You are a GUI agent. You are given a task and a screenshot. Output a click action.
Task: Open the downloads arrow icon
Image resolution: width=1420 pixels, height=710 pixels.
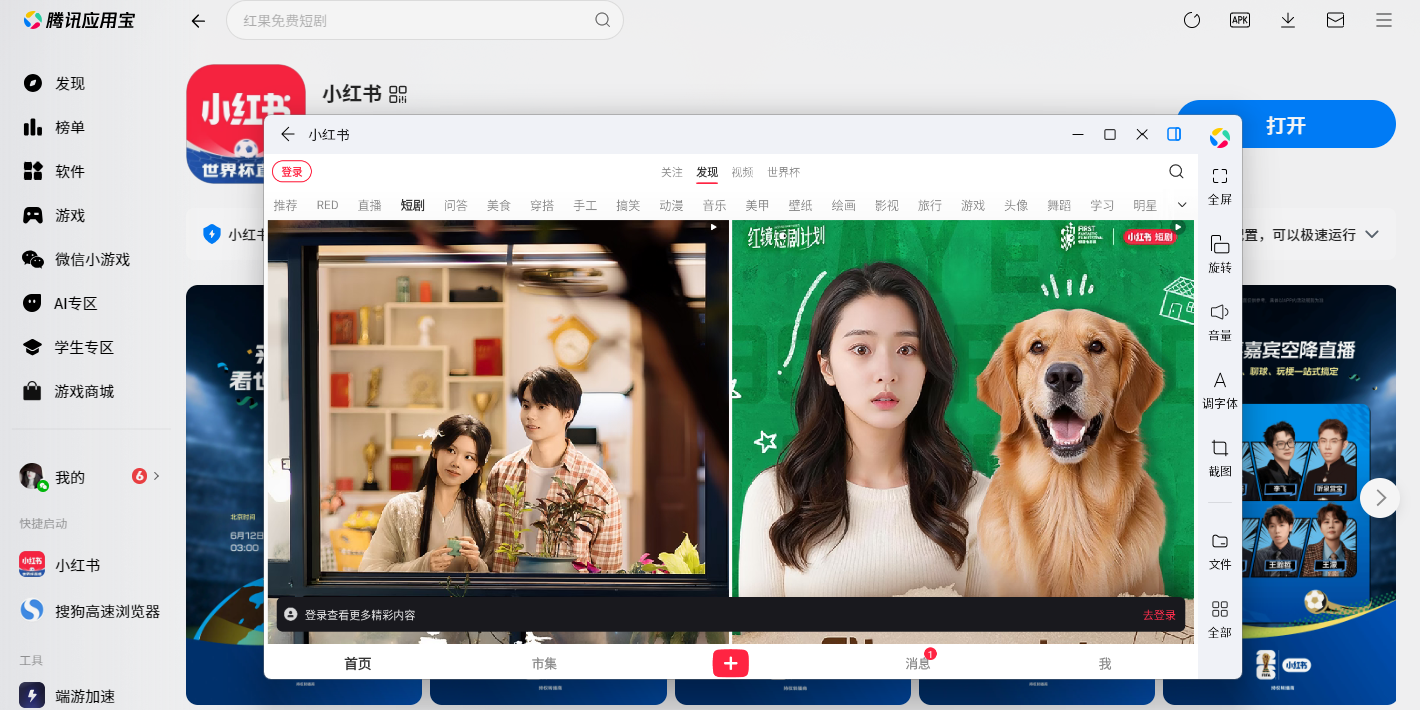[x=1288, y=20]
